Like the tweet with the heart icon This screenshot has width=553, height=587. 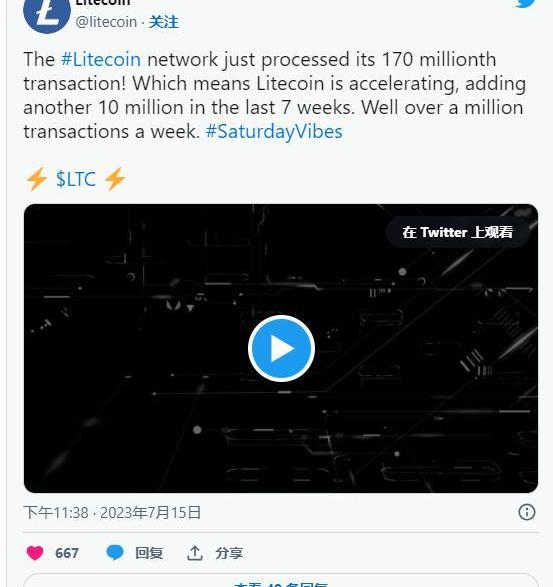[35, 553]
